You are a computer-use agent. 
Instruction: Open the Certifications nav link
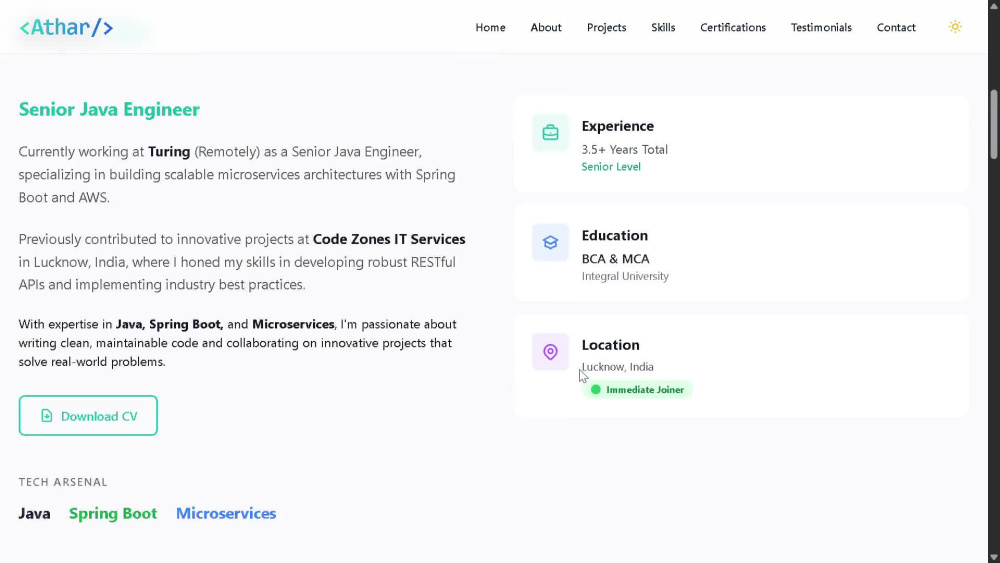[x=733, y=27]
